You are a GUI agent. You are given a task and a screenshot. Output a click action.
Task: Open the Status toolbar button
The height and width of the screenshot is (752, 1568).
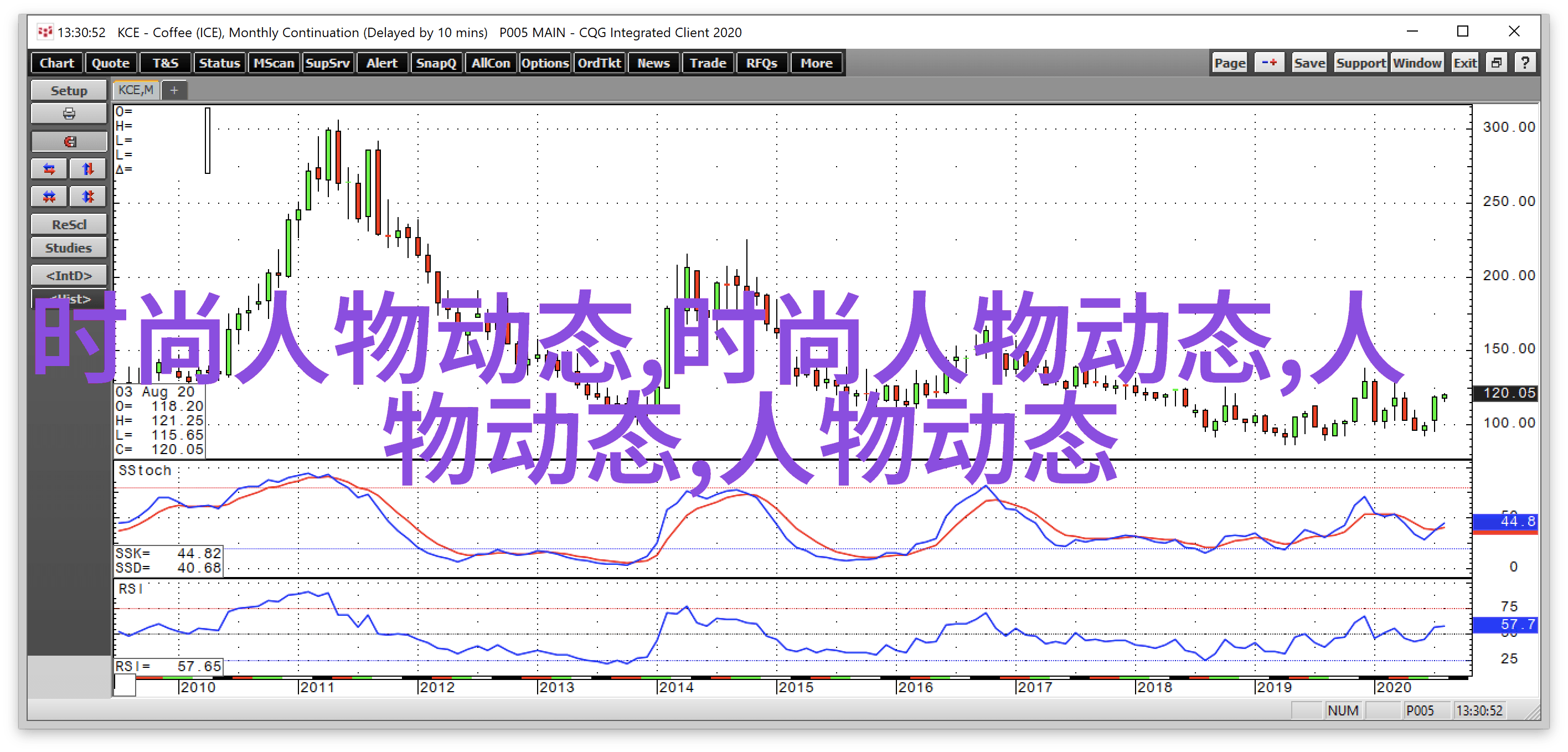[219, 63]
